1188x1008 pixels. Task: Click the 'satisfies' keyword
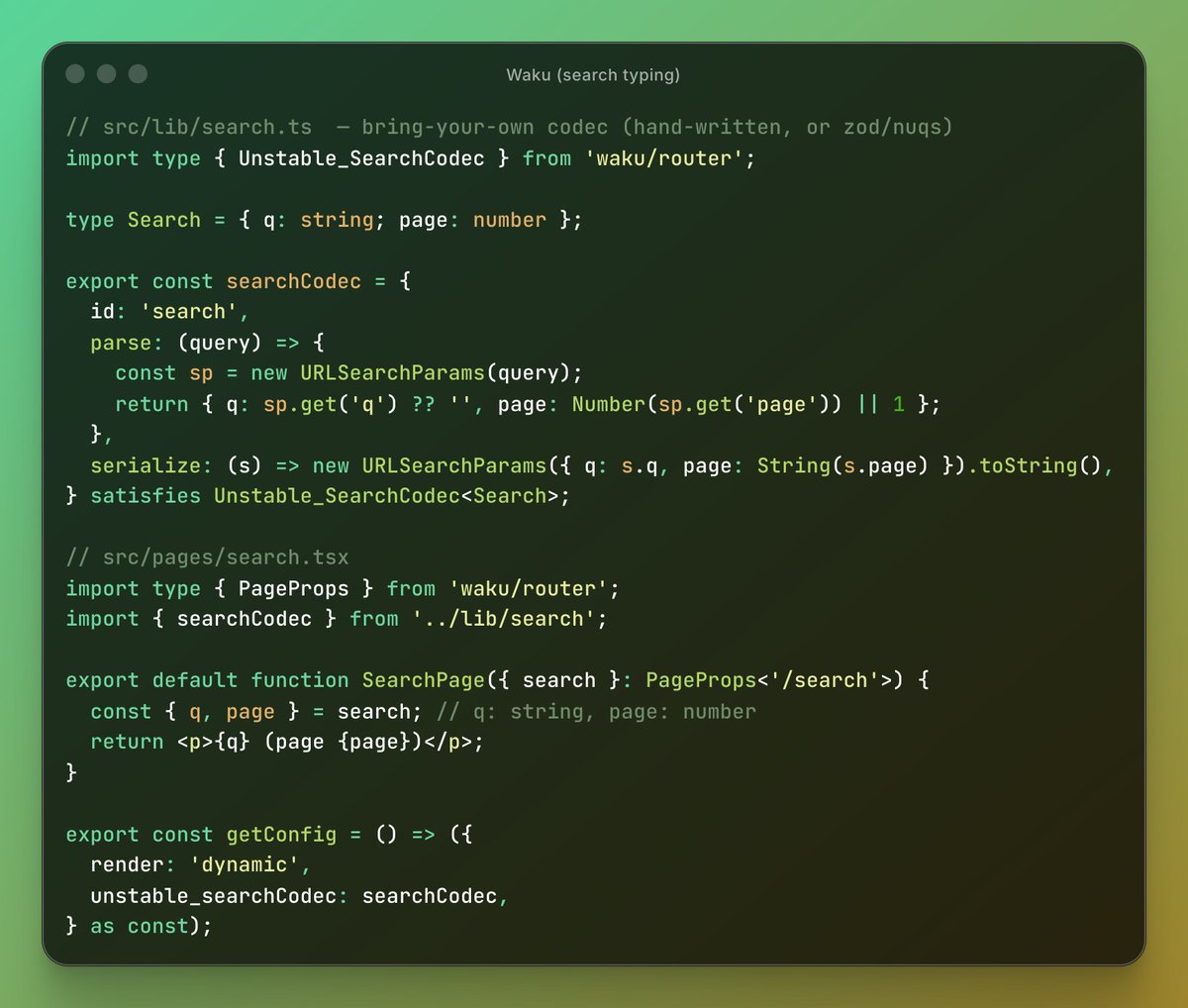[x=146, y=495]
